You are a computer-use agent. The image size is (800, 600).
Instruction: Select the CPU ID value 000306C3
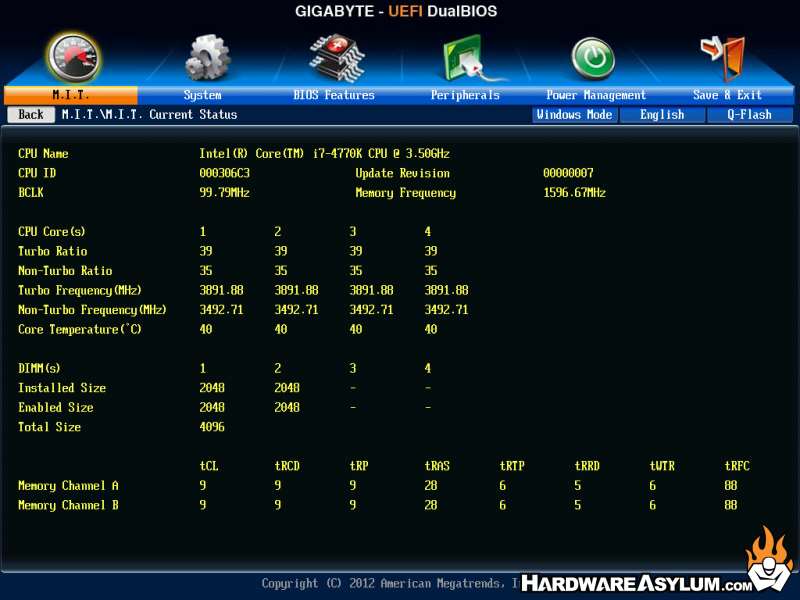[224, 173]
